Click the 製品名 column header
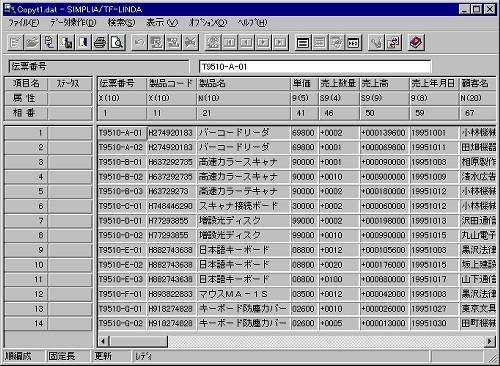 [x=244, y=83]
